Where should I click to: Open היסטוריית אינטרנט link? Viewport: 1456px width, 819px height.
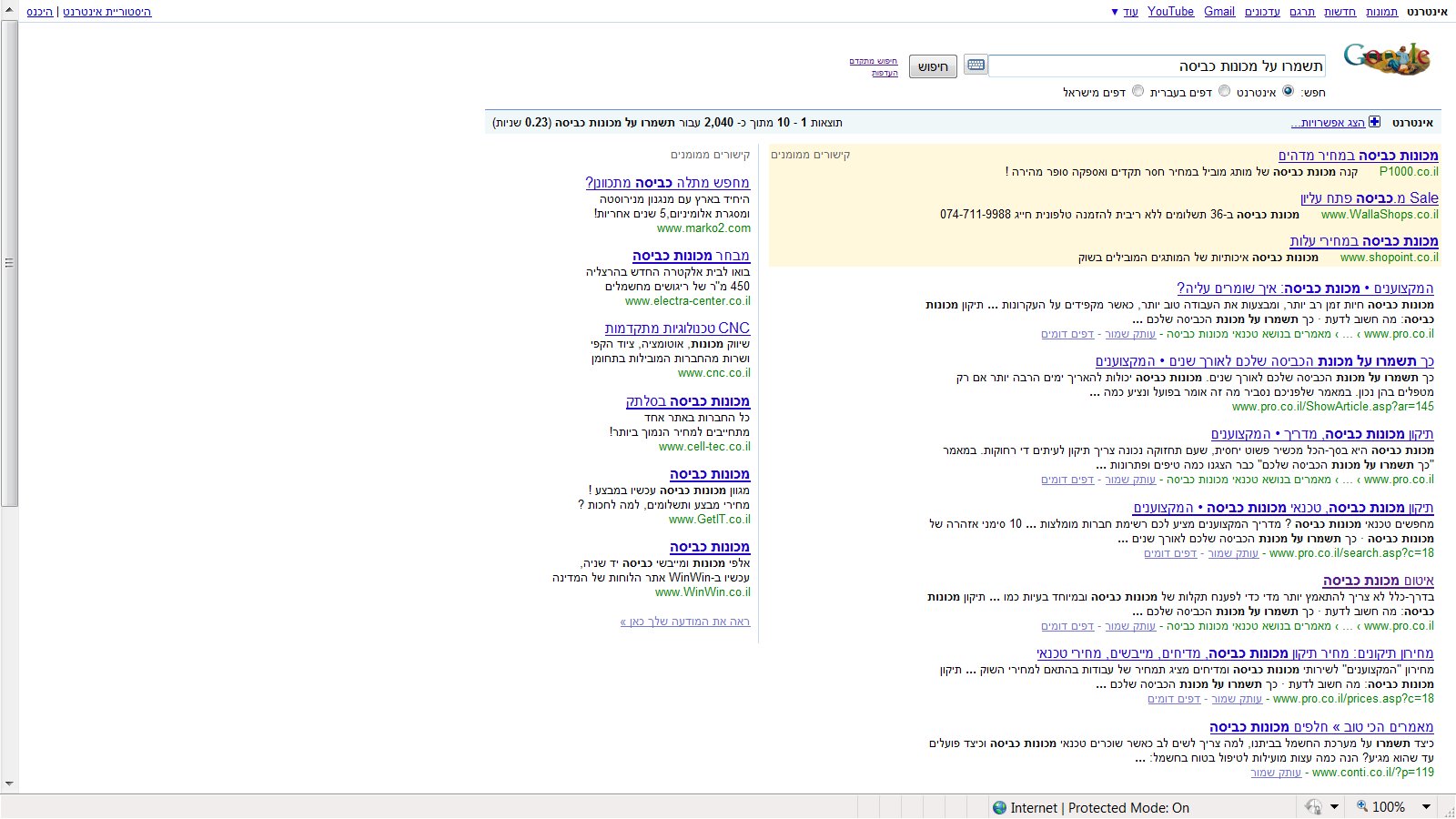coord(107,12)
